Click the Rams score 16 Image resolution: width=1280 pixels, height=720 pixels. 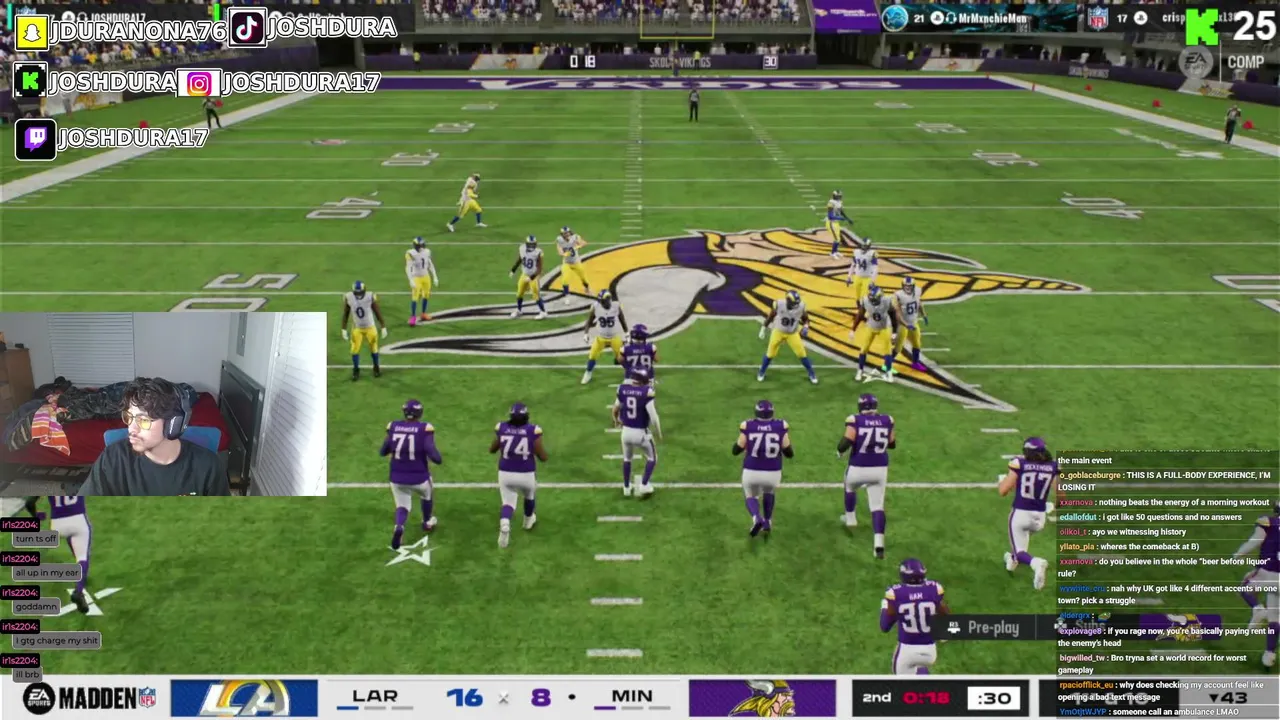pyautogui.click(x=464, y=697)
